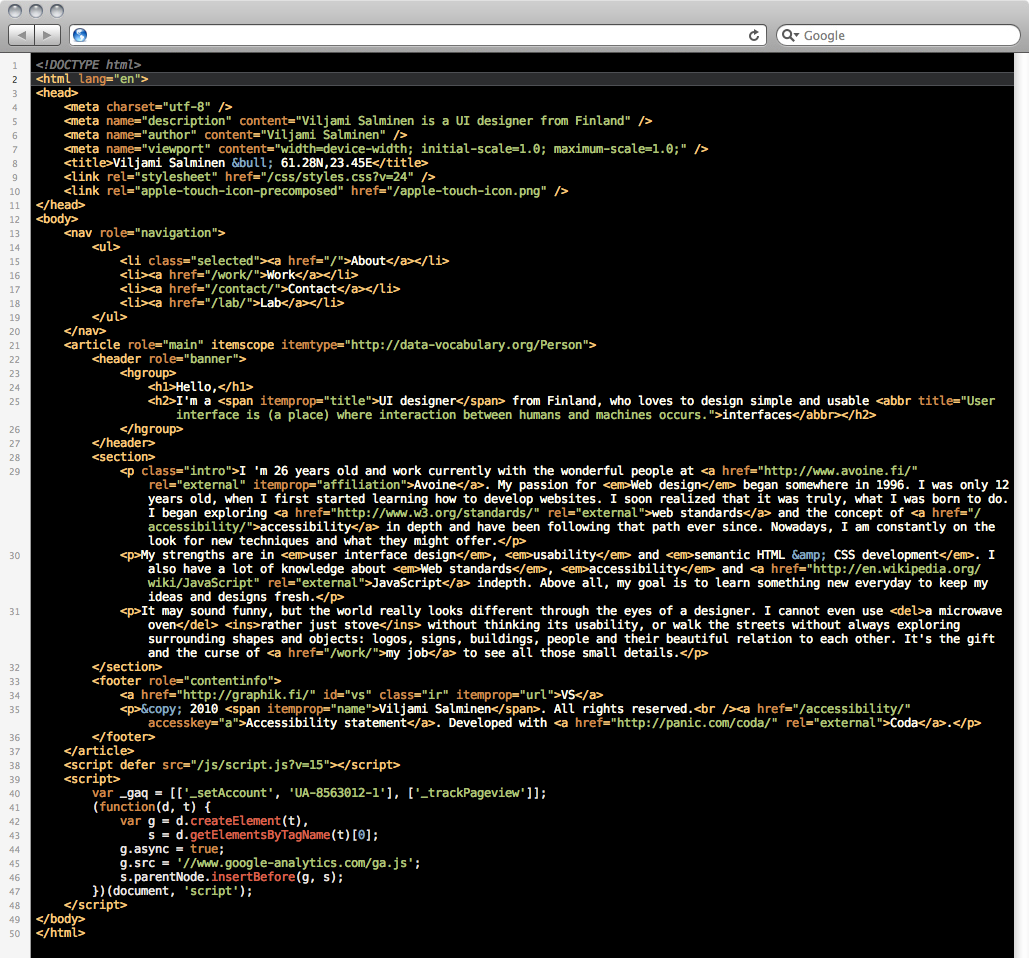Click the nav role="navigation" tag
Screen dimensions: 1029x958
144,233
